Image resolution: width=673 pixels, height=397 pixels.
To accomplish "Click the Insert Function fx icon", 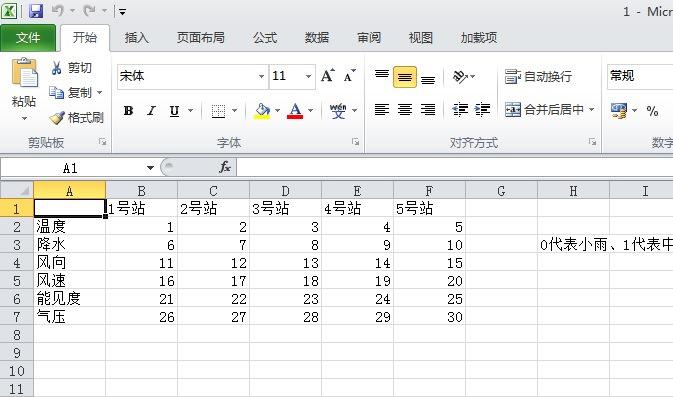I will 225,167.
